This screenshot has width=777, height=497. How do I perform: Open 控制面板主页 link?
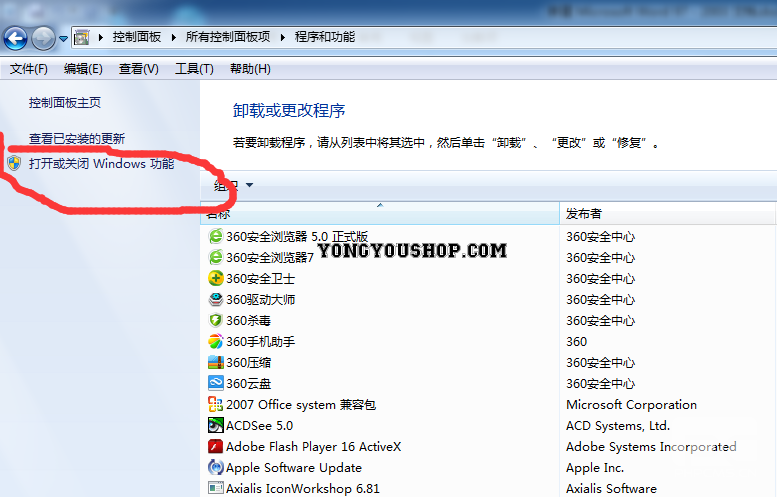[x=65, y=103]
